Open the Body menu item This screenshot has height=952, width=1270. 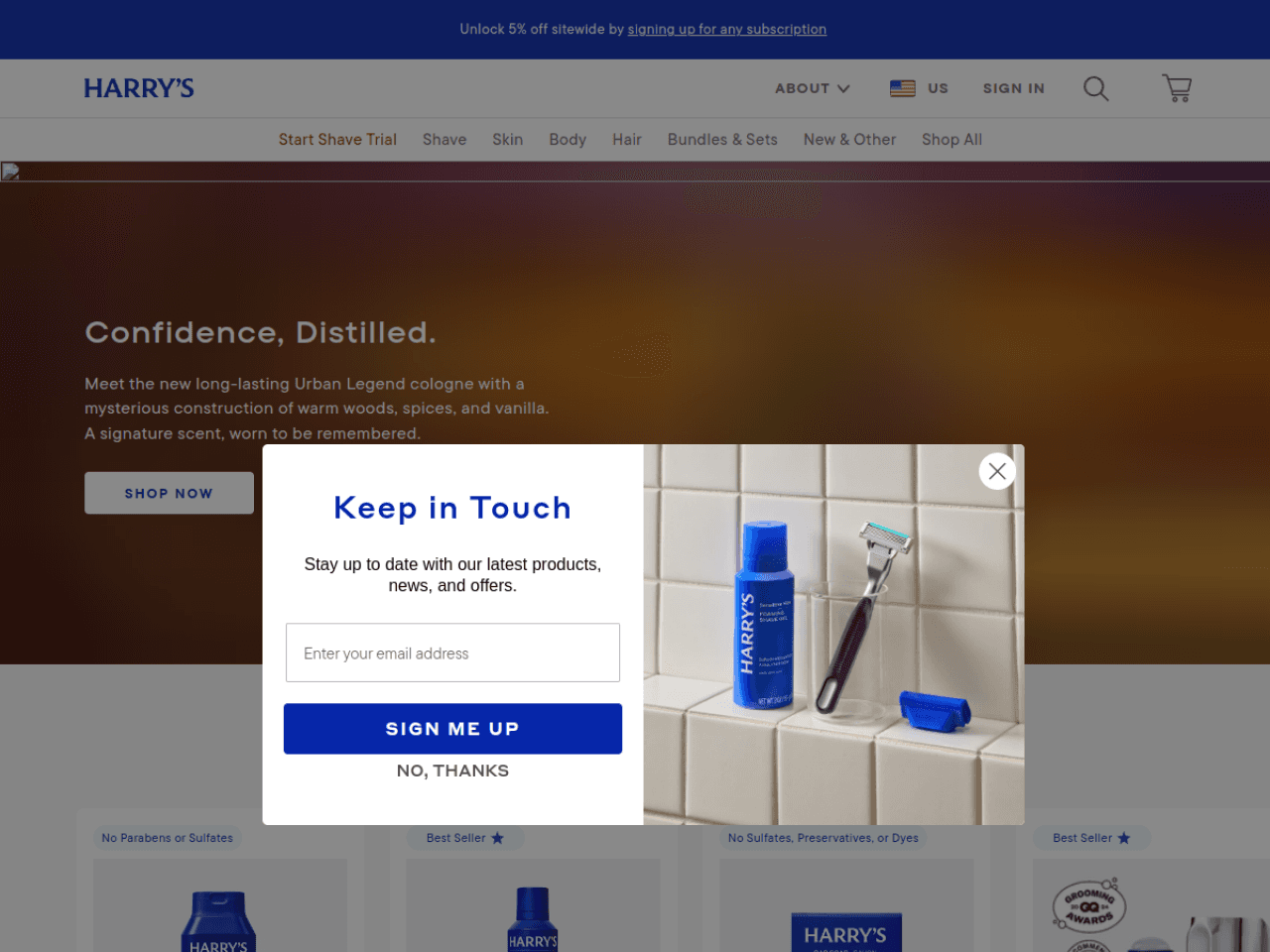point(568,140)
